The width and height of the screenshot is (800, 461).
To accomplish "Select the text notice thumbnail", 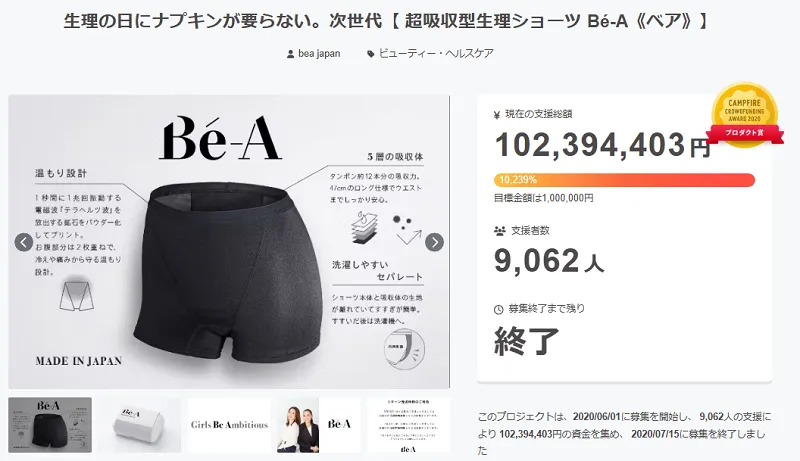I will [408, 425].
